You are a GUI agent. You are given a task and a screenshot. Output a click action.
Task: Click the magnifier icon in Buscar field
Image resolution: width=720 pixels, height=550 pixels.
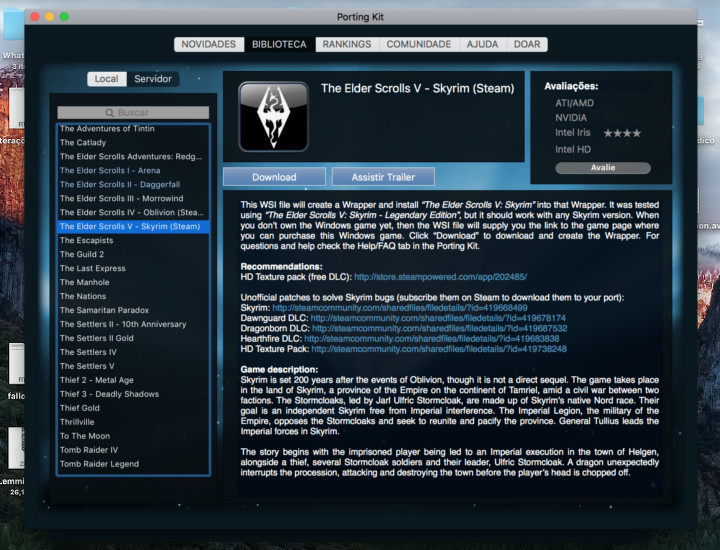(x=110, y=113)
